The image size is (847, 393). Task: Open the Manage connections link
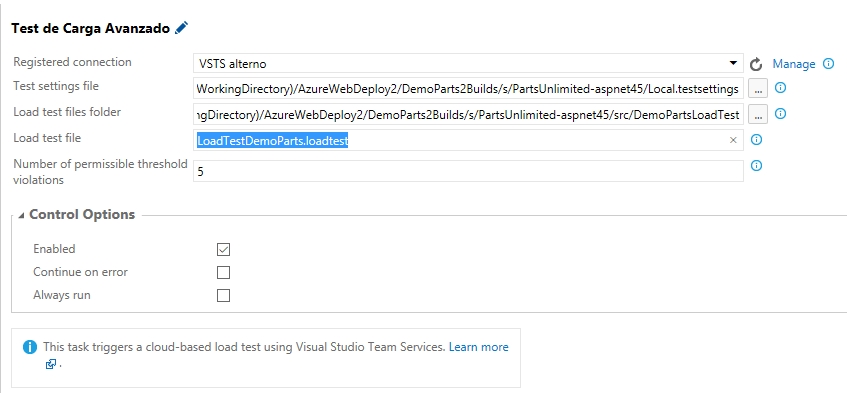tap(794, 64)
